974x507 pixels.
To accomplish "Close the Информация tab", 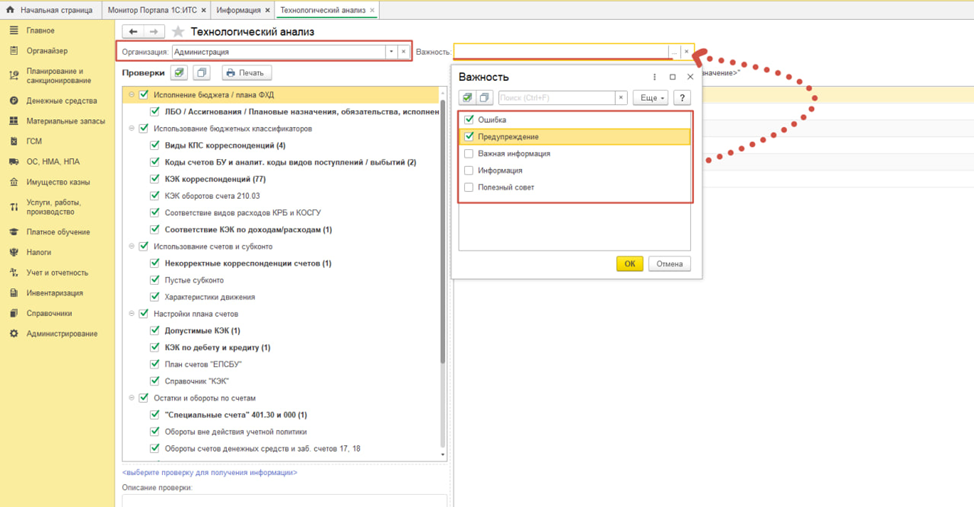I will pos(268,10).
